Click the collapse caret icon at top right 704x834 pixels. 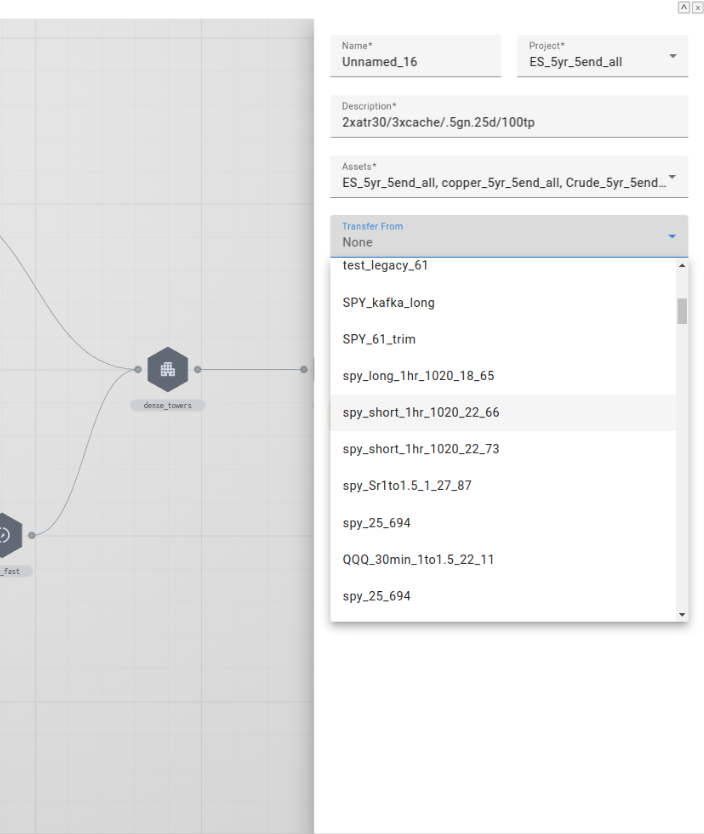click(x=684, y=7)
